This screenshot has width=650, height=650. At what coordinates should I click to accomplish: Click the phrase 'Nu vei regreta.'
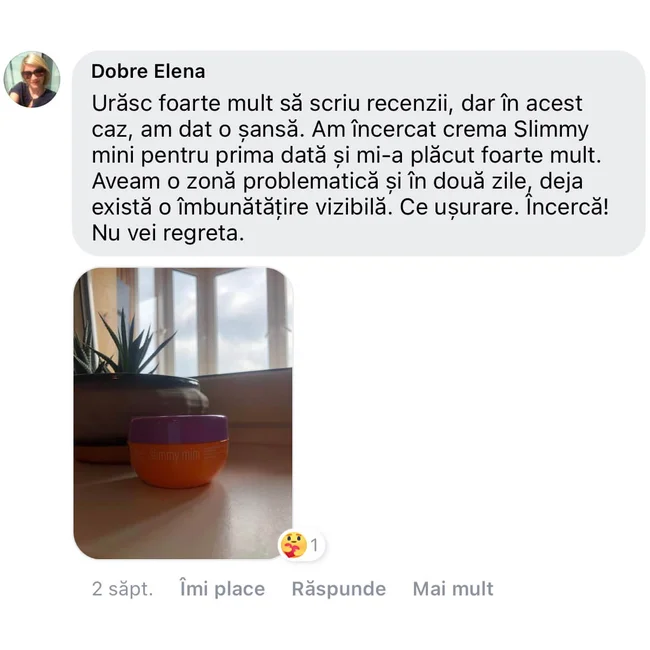coord(168,233)
